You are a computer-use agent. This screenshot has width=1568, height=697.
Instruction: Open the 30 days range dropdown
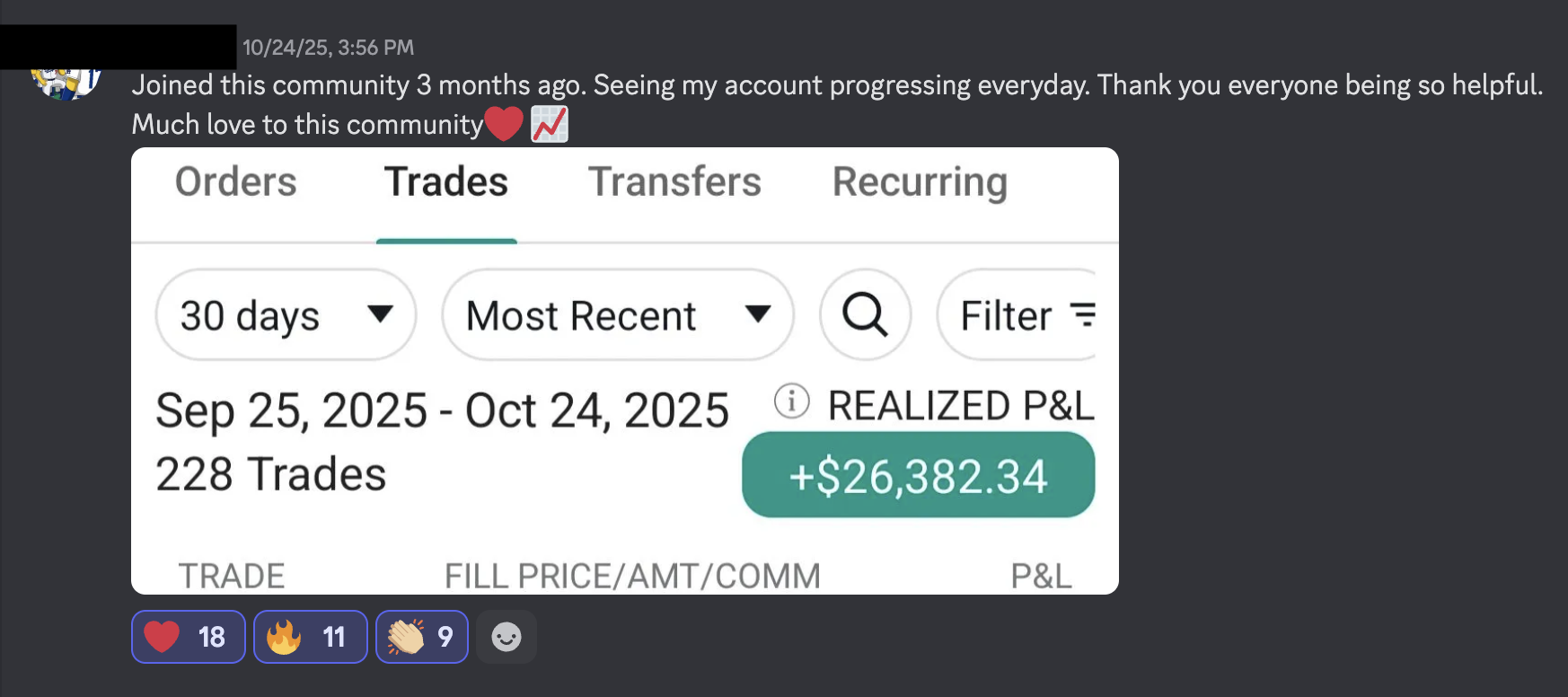click(286, 314)
